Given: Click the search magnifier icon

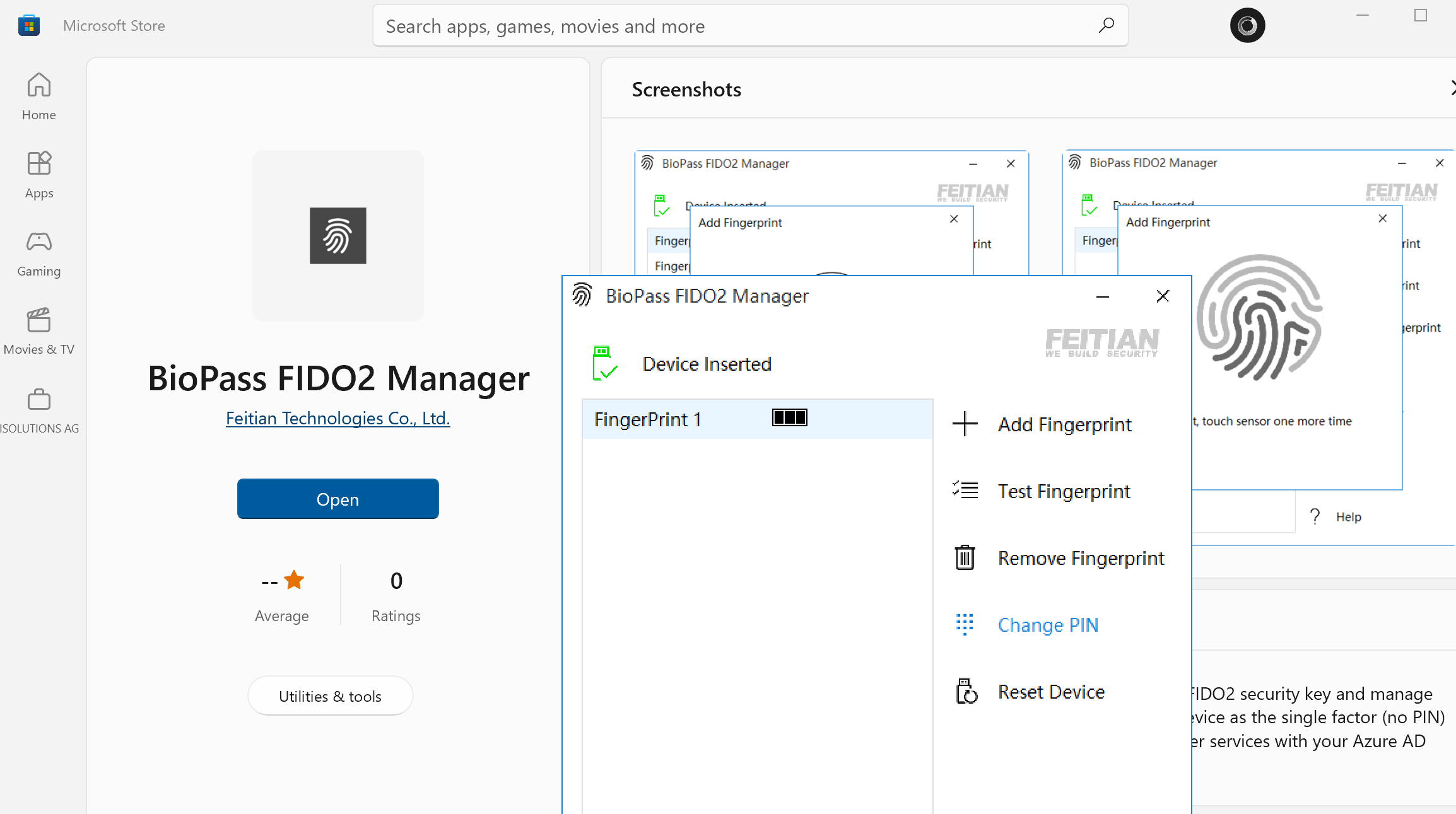Looking at the screenshot, I should point(1106,26).
